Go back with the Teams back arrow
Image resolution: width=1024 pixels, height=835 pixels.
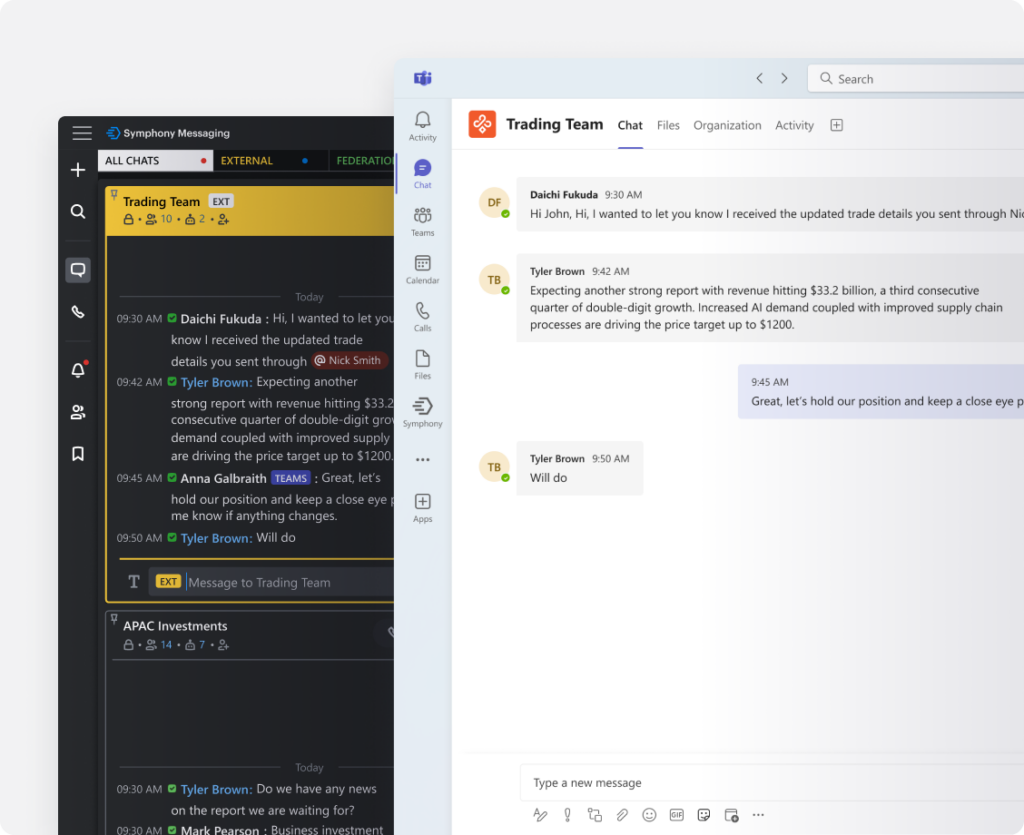point(759,78)
